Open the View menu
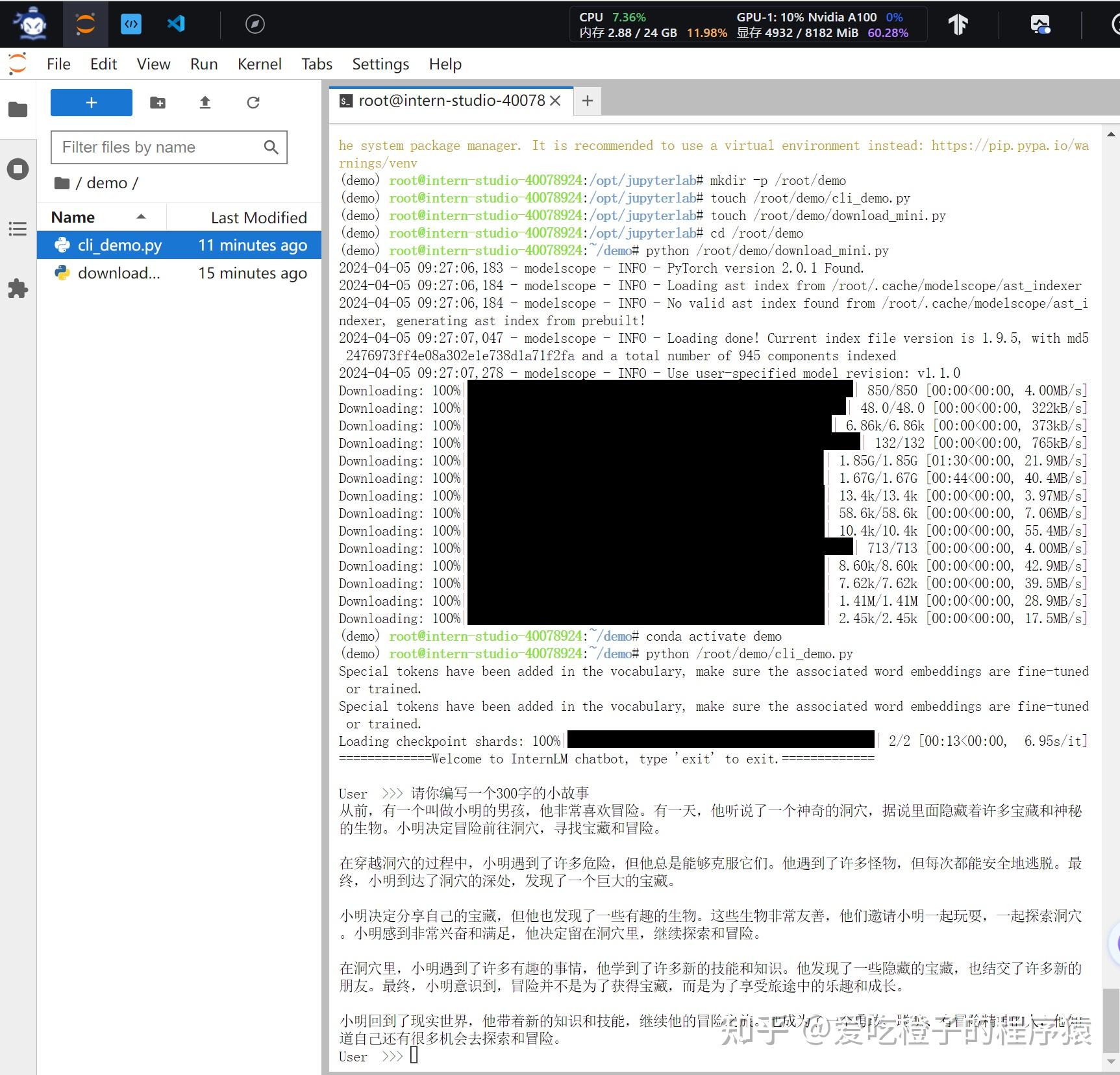Screen dimensions: 1120x1075 [153, 64]
